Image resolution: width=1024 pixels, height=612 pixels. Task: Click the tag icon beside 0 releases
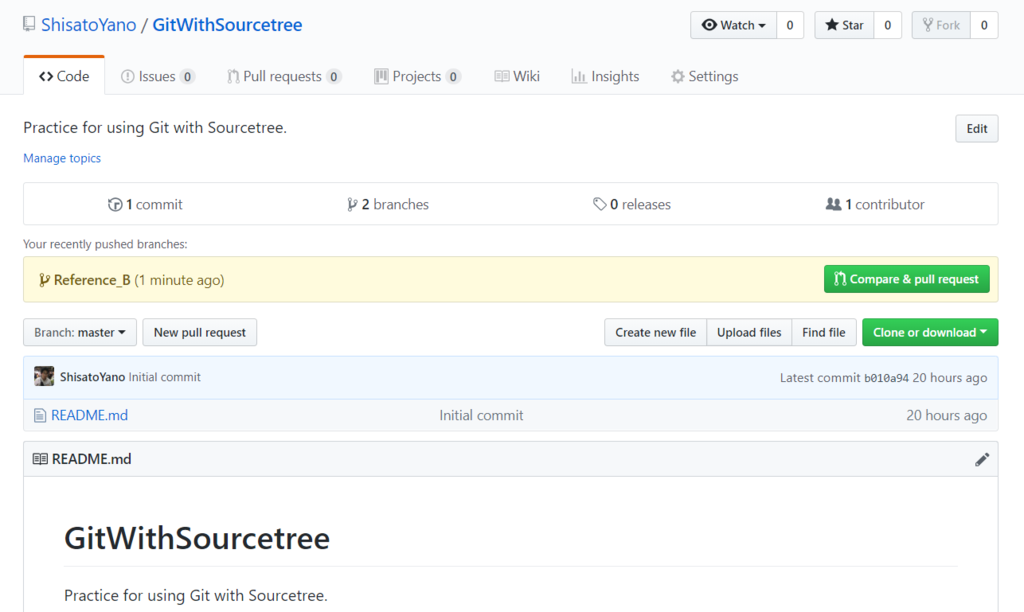click(x=600, y=204)
